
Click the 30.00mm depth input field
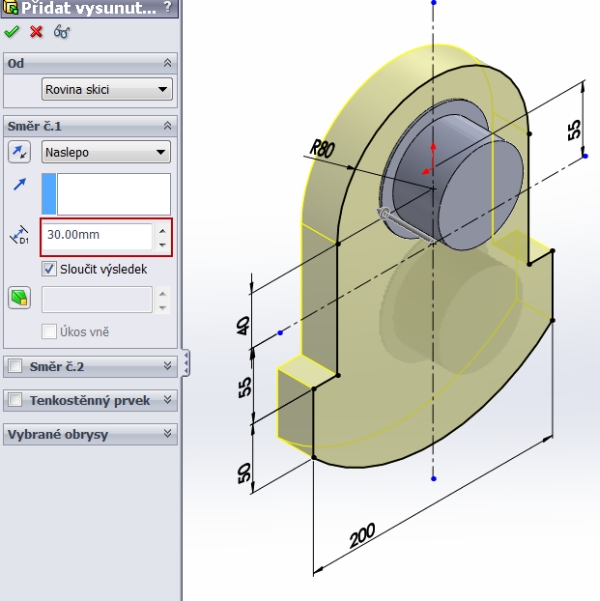point(97,235)
